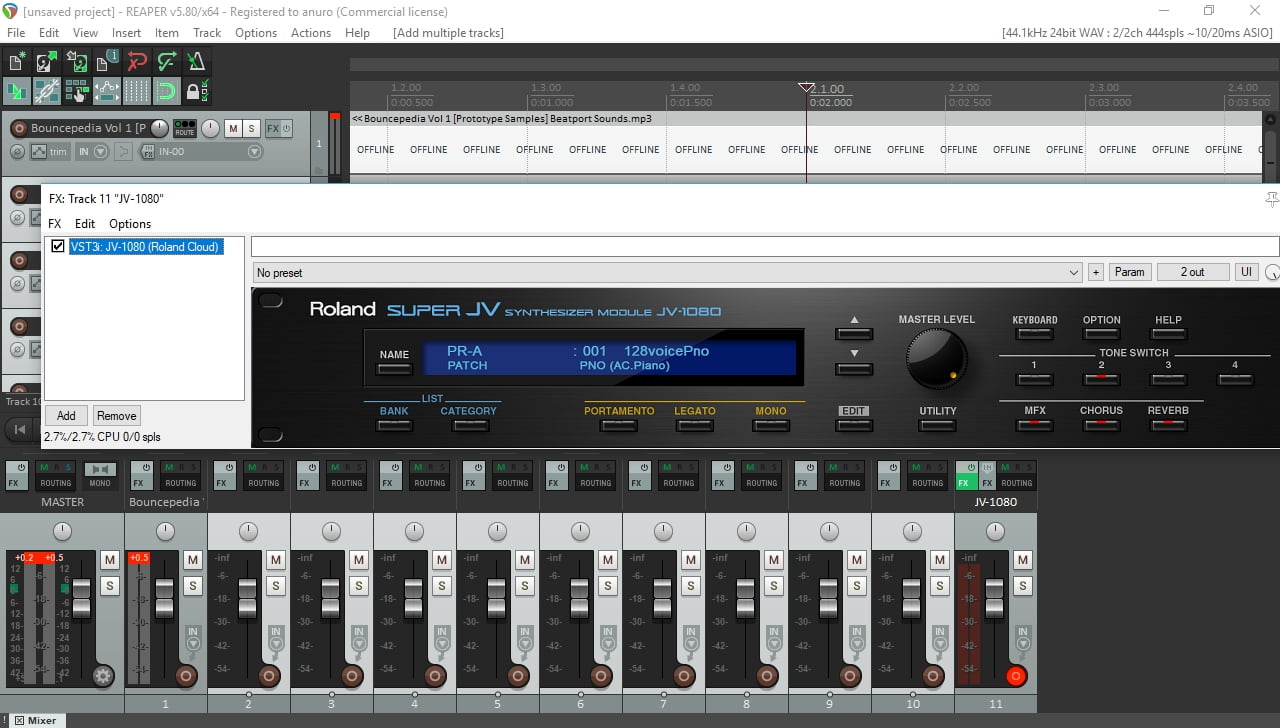Click the UI button in FX window
The image size is (1280, 728).
pyautogui.click(x=1246, y=272)
